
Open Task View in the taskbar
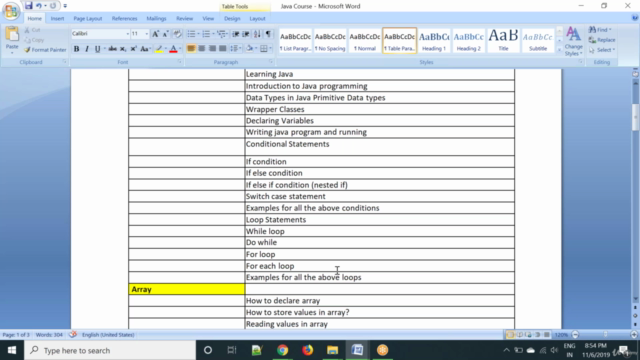click(232, 350)
